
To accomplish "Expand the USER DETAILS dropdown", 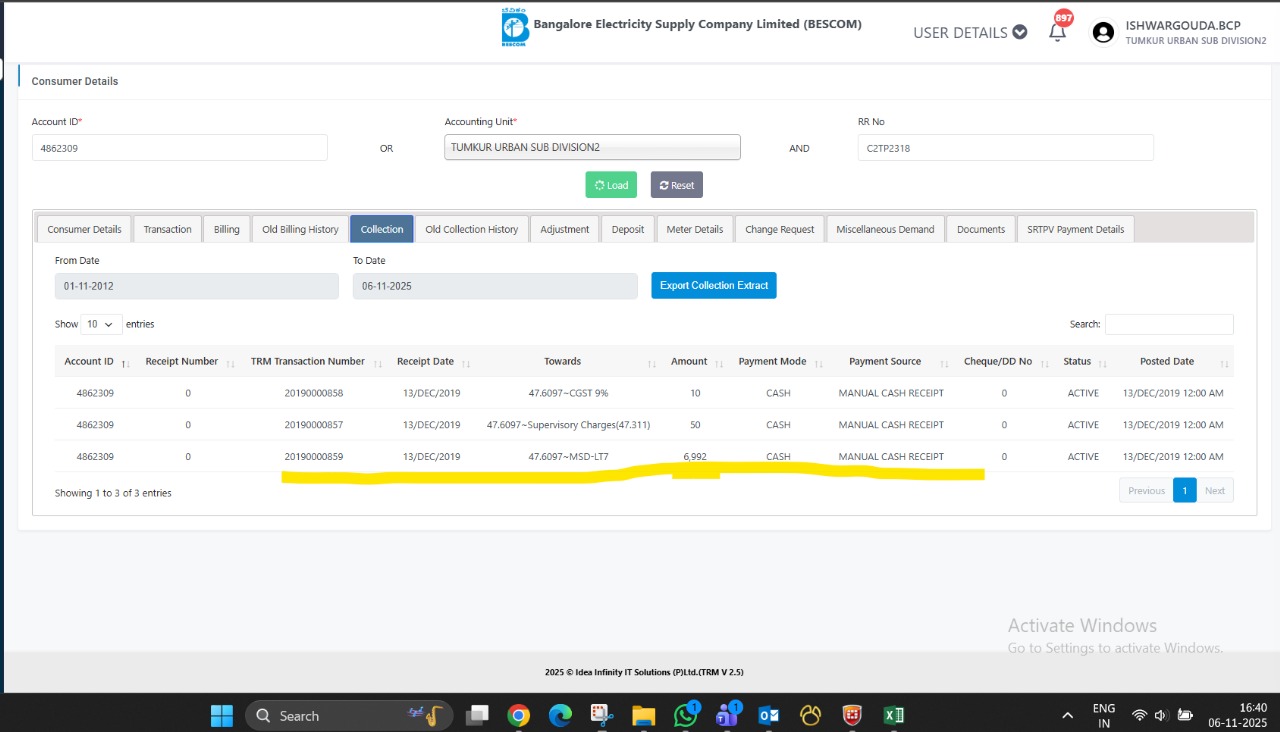I will tap(969, 32).
